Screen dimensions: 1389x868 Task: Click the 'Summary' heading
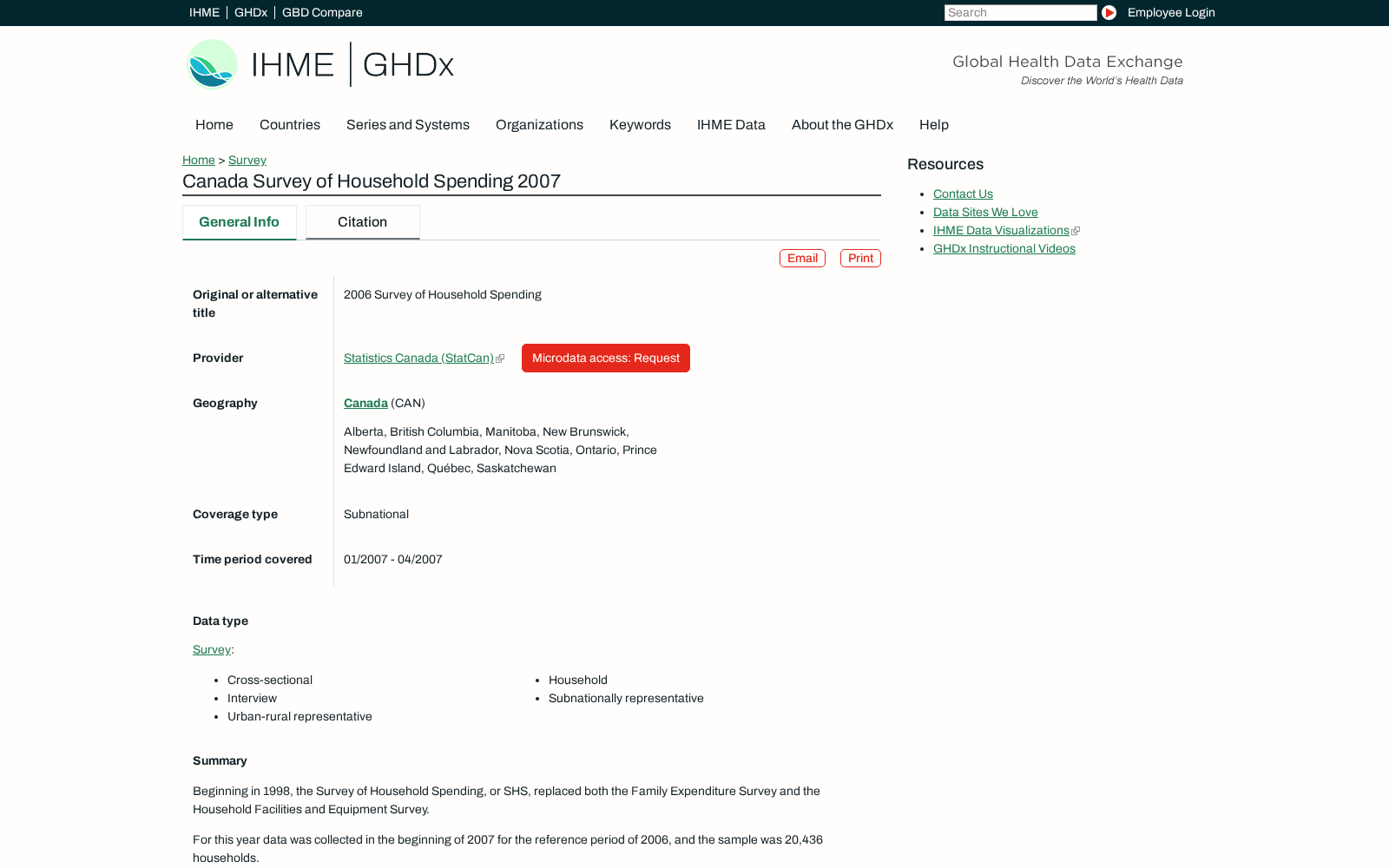click(x=220, y=760)
